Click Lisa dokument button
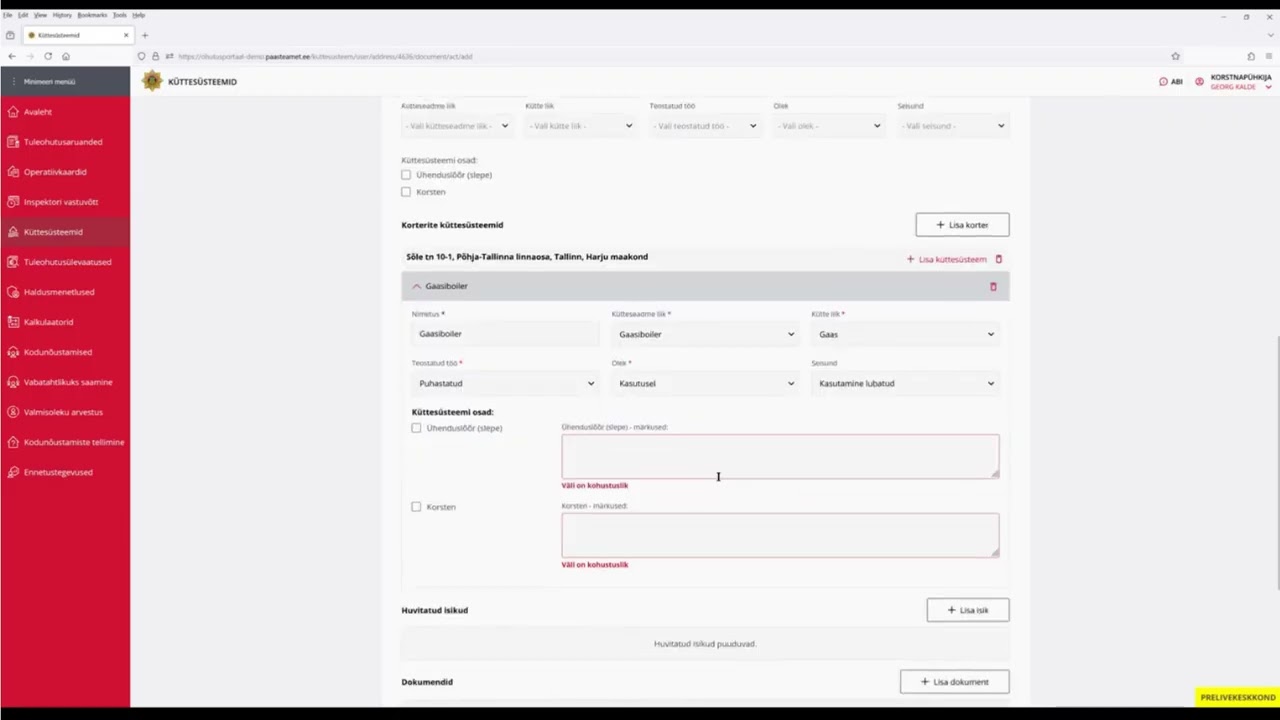This screenshot has height=720, width=1280. pos(954,682)
